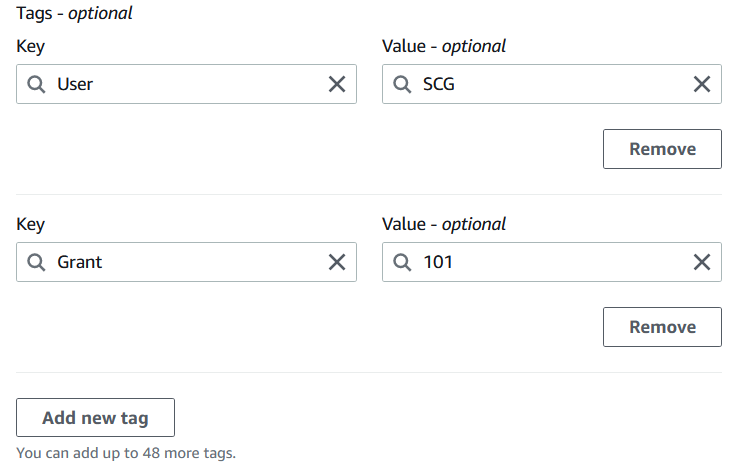The width and height of the screenshot is (731, 474).
Task: Click the Key label above Grant
Action: pos(31,224)
